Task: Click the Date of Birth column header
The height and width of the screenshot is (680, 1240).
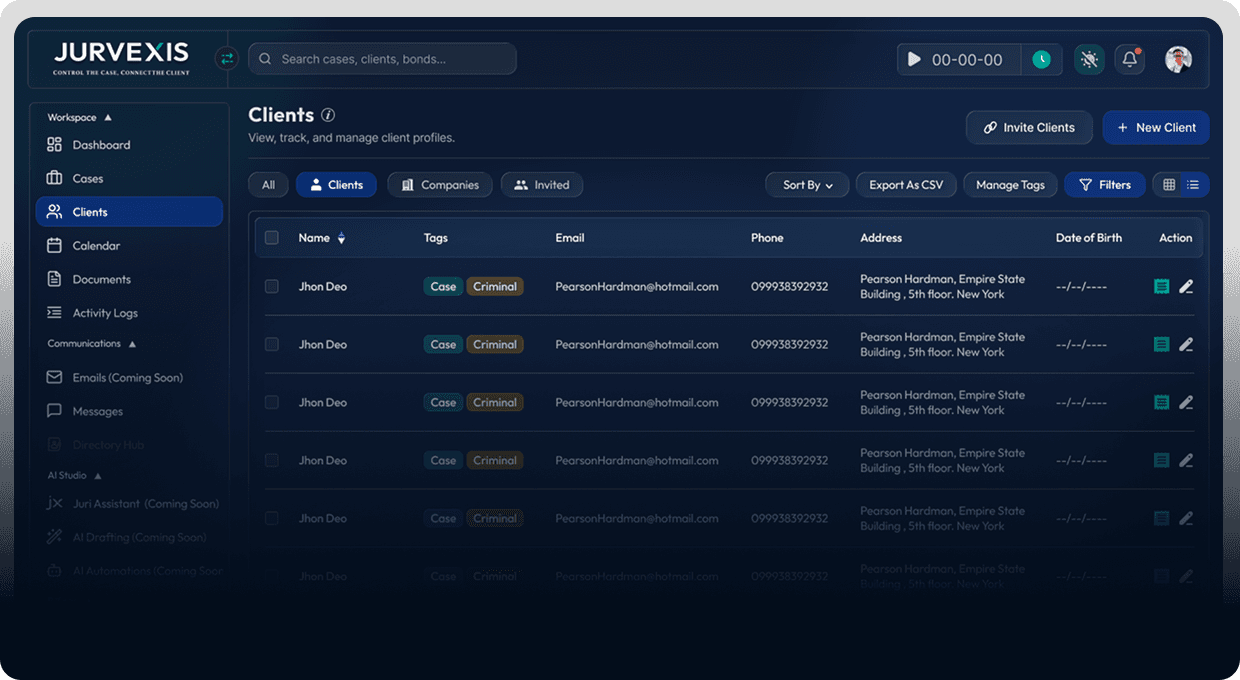Action: click(x=1089, y=238)
